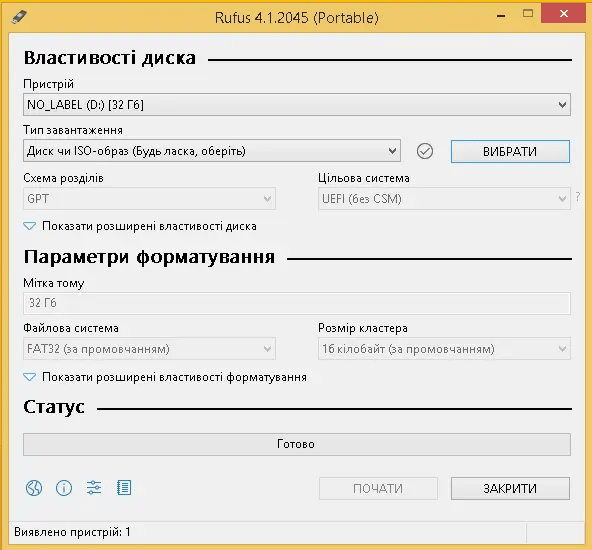Maximize the Rufus window
The width and height of the screenshot is (592, 550).
[528, 14]
